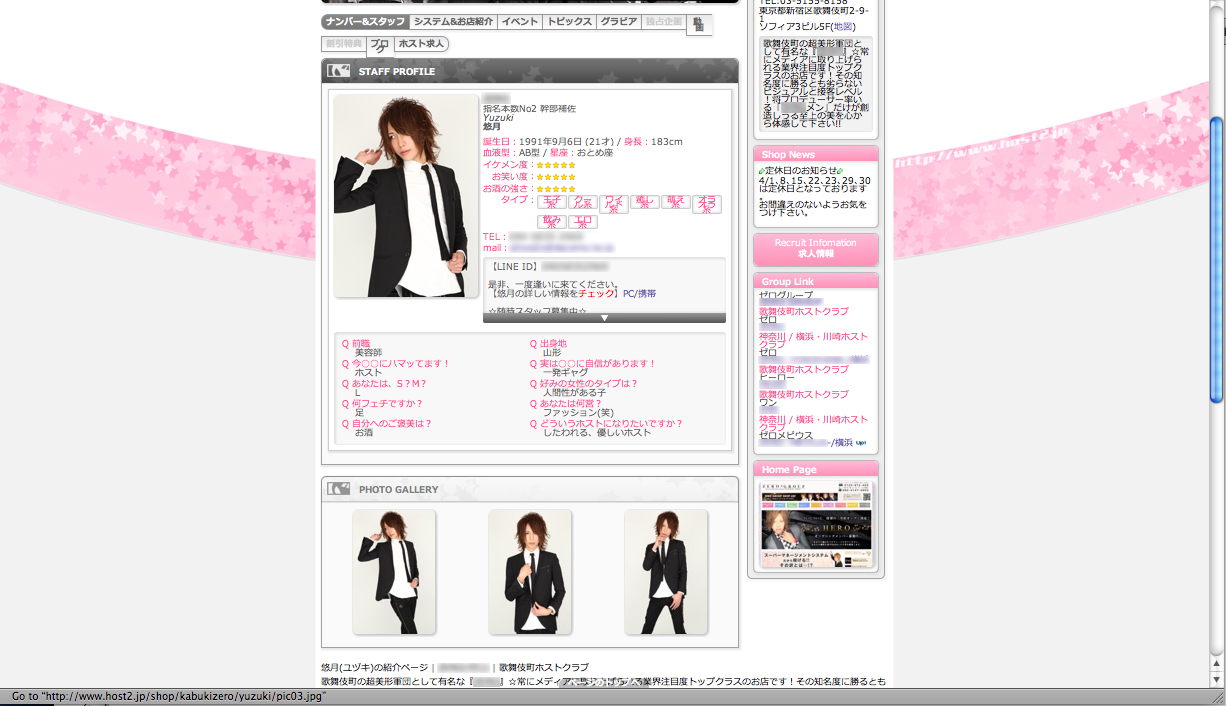The width and height of the screenshot is (1226, 706).
Task: Click the ホスト求人 navigation button
Action: (420, 44)
